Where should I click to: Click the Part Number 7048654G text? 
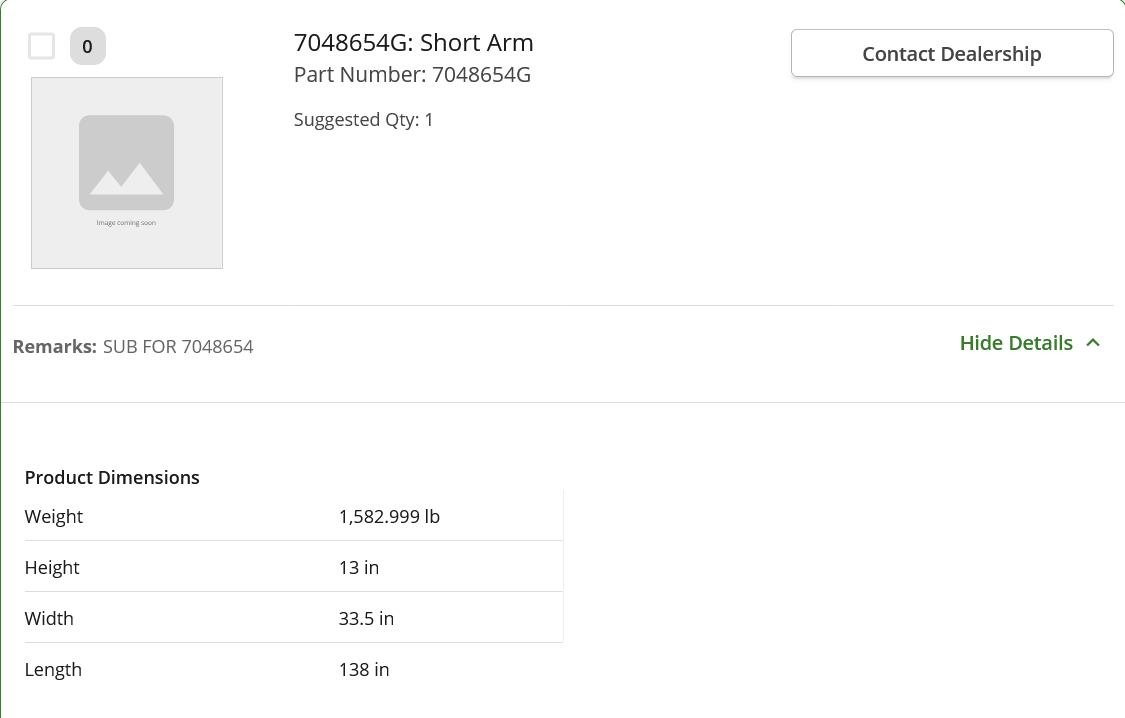tap(412, 75)
